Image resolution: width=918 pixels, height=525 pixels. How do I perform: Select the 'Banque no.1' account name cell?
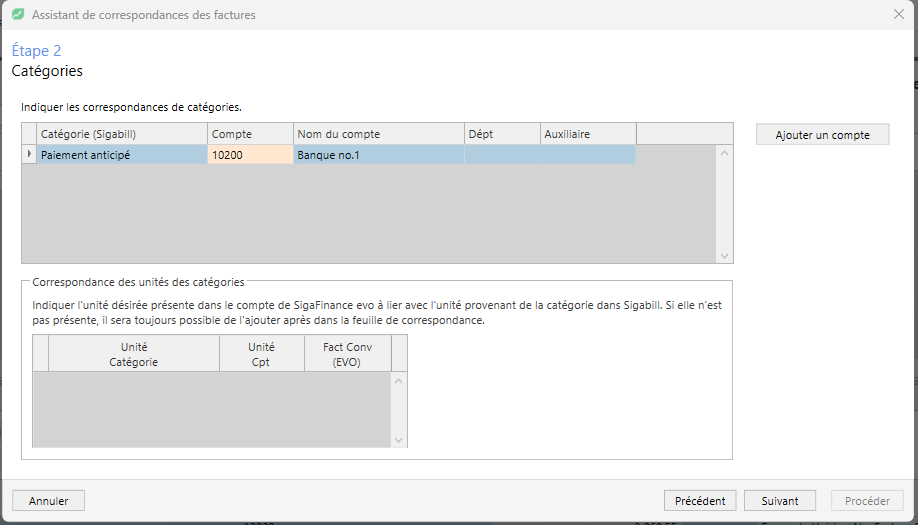coord(379,155)
